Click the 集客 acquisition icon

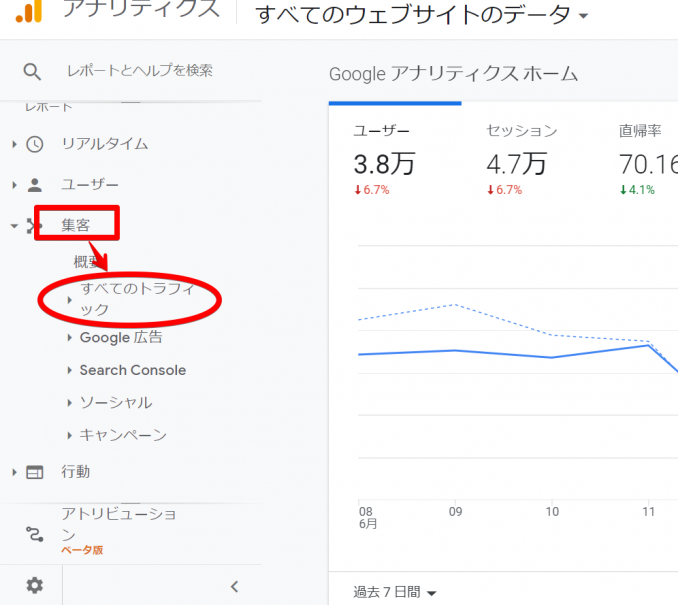click(35, 226)
